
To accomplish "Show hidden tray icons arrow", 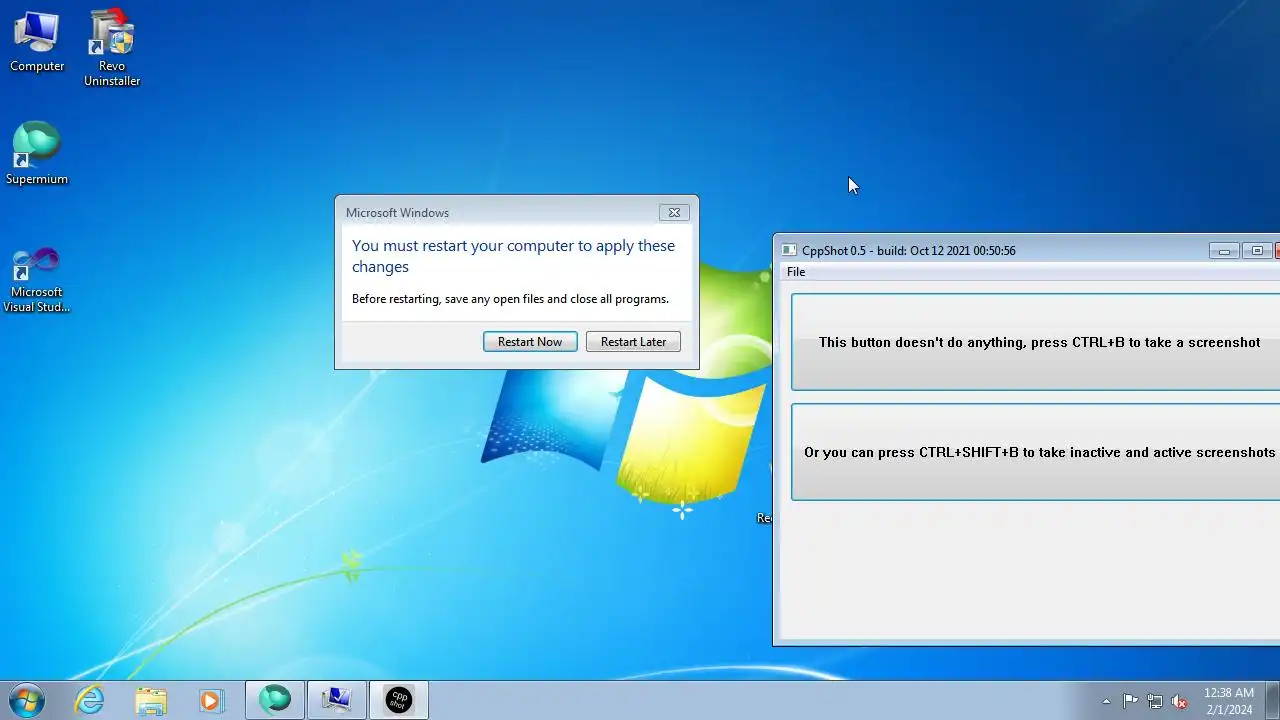I will tap(1106, 701).
